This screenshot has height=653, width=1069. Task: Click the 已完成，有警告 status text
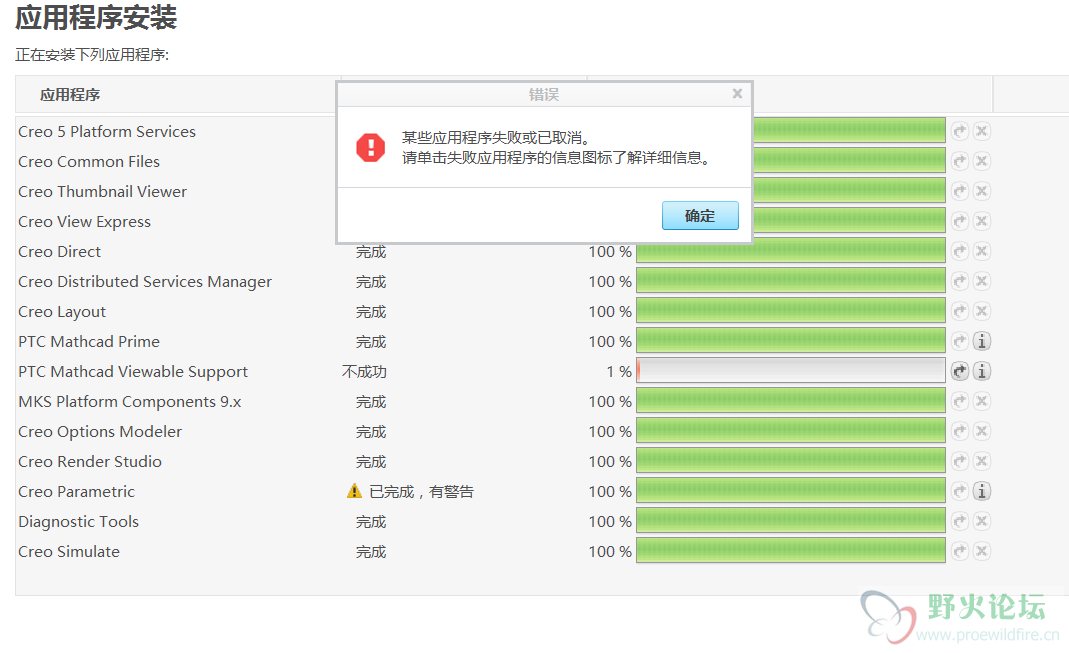[421, 491]
